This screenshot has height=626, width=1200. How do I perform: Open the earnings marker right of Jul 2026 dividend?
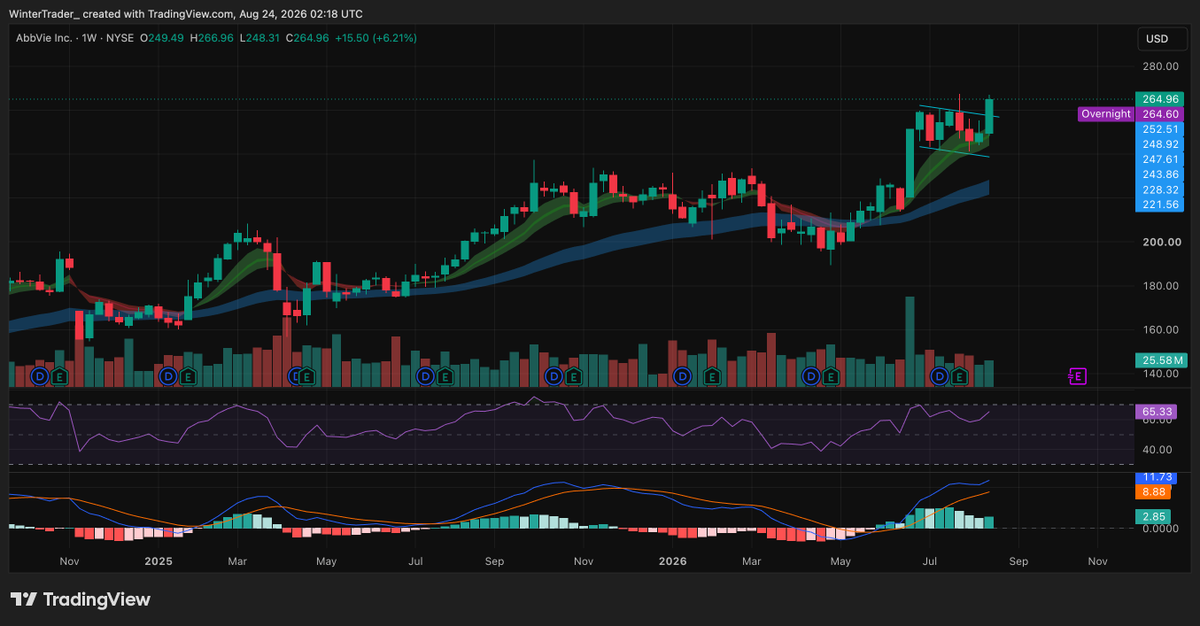tap(959, 377)
